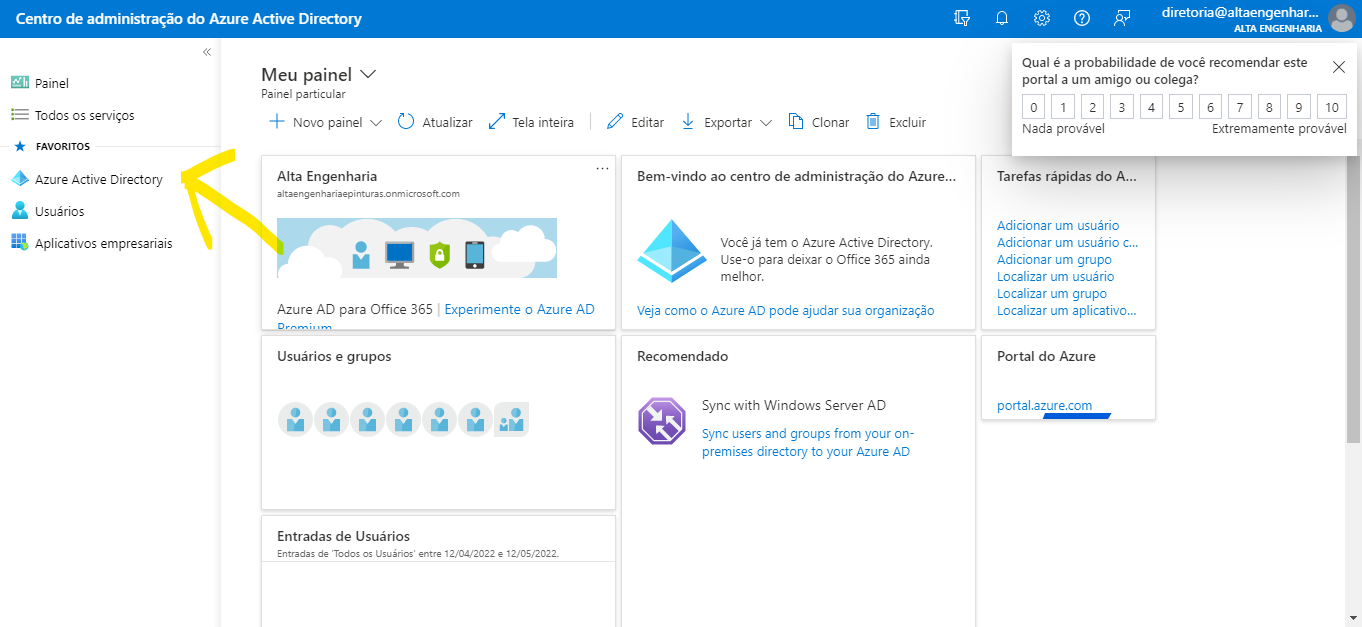Screen dimensions: 1362x627
Task: Open portal settings gear
Action: pyautogui.click(x=1042, y=18)
